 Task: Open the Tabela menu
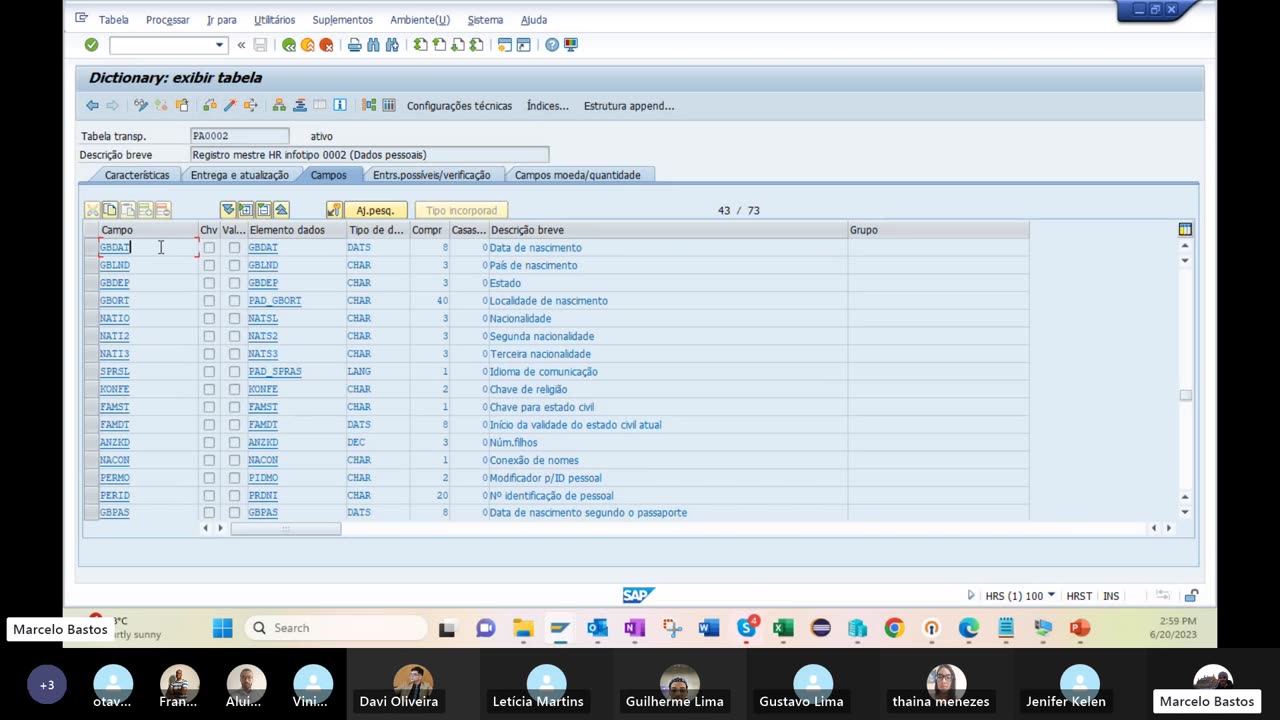(114, 20)
